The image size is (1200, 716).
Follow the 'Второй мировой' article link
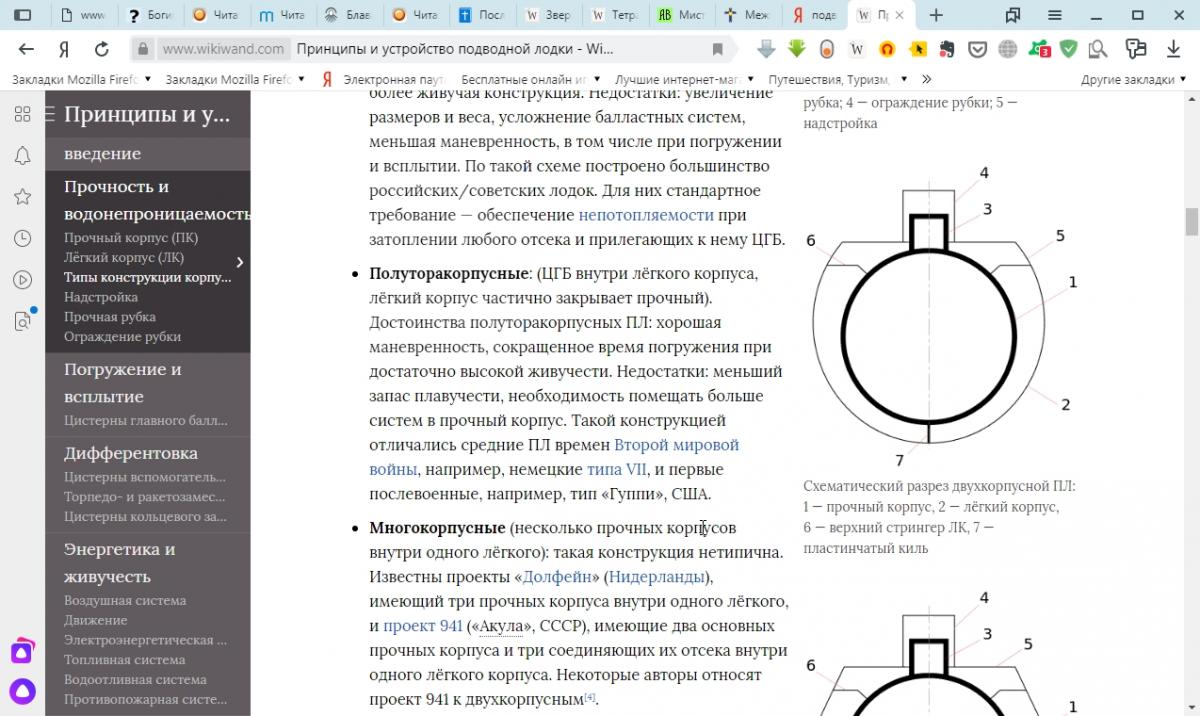click(676, 445)
